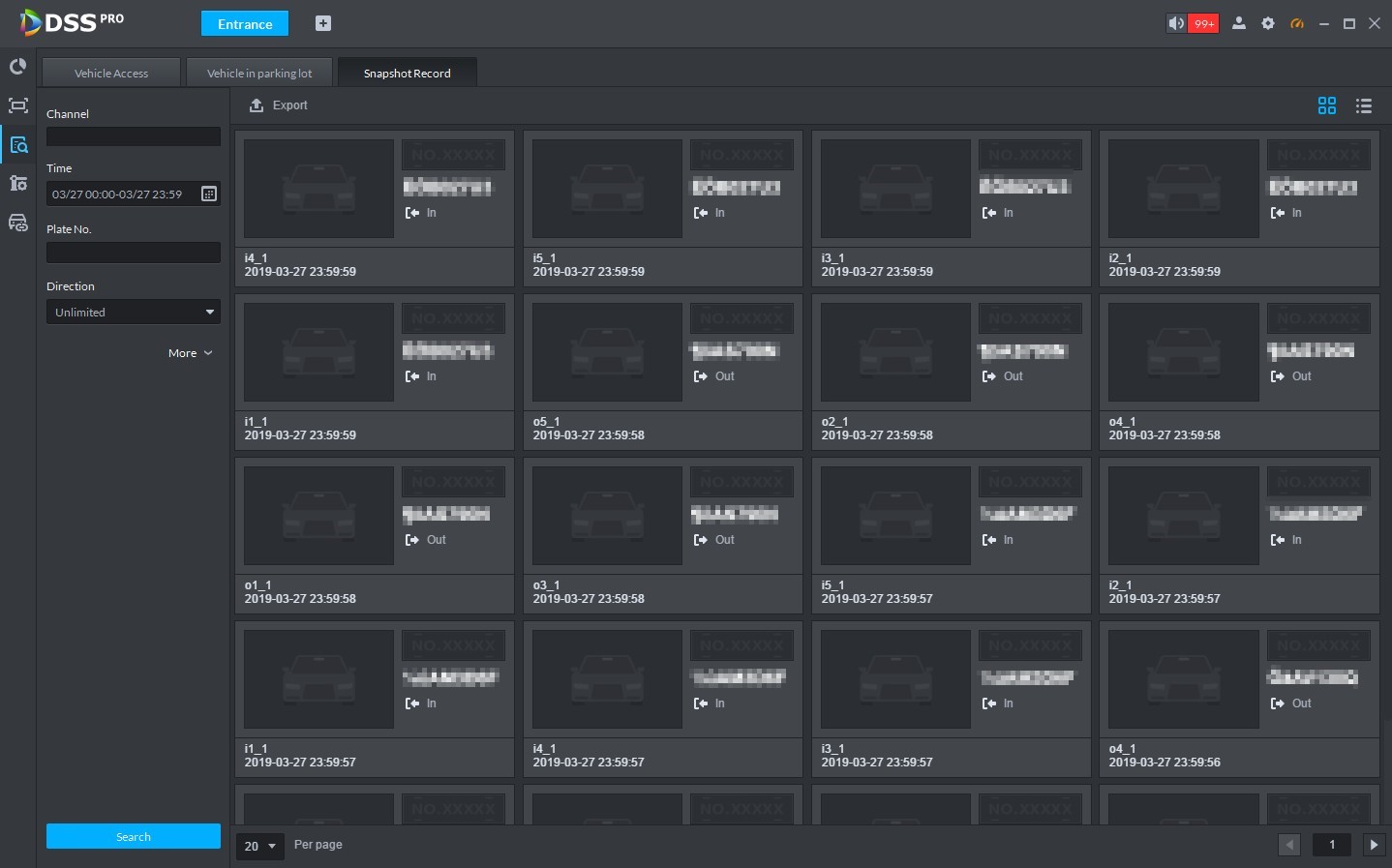Open the i4_1 23:59:59 snapshot thumbnail

click(319, 189)
